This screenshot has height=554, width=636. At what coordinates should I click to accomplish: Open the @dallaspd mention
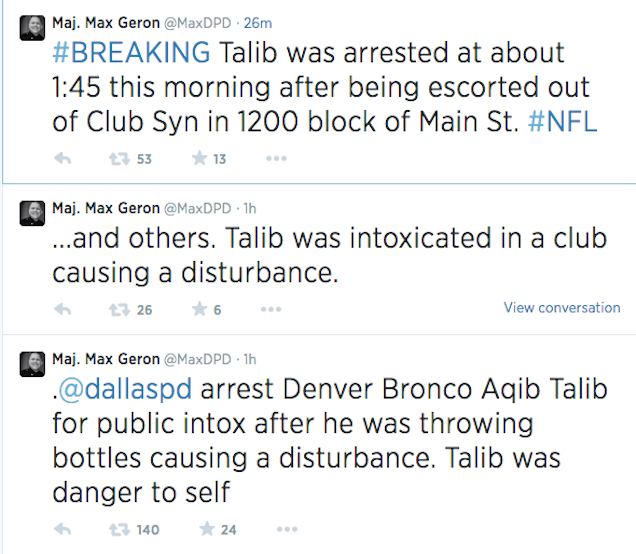125,389
